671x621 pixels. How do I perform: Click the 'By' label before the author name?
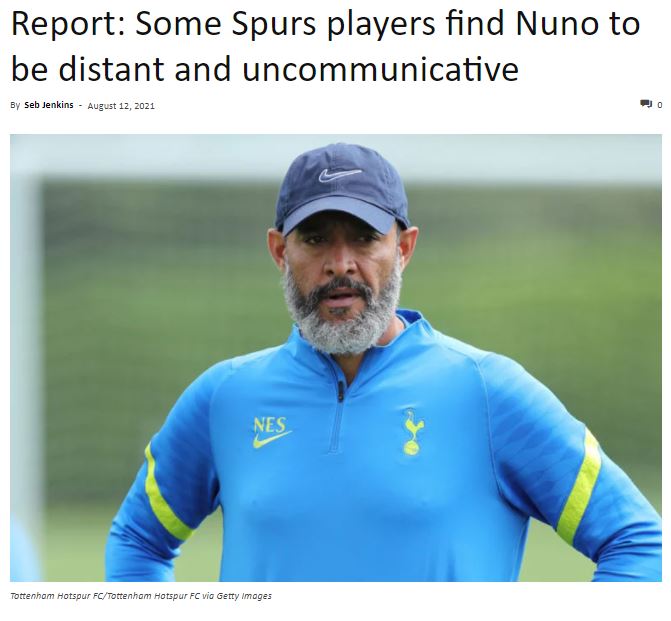point(15,105)
